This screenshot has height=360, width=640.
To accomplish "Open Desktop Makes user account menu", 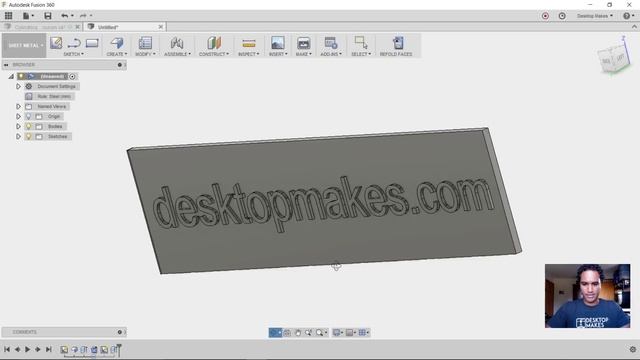I will pyautogui.click(x=595, y=16).
